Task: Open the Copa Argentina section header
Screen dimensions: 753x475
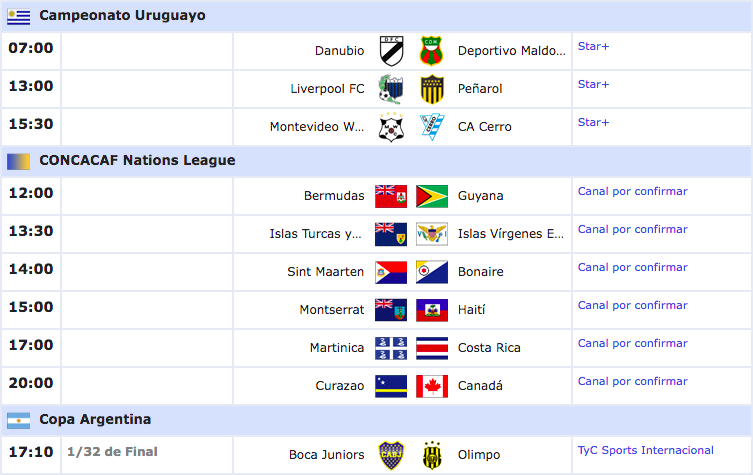Action: click(95, 419)
